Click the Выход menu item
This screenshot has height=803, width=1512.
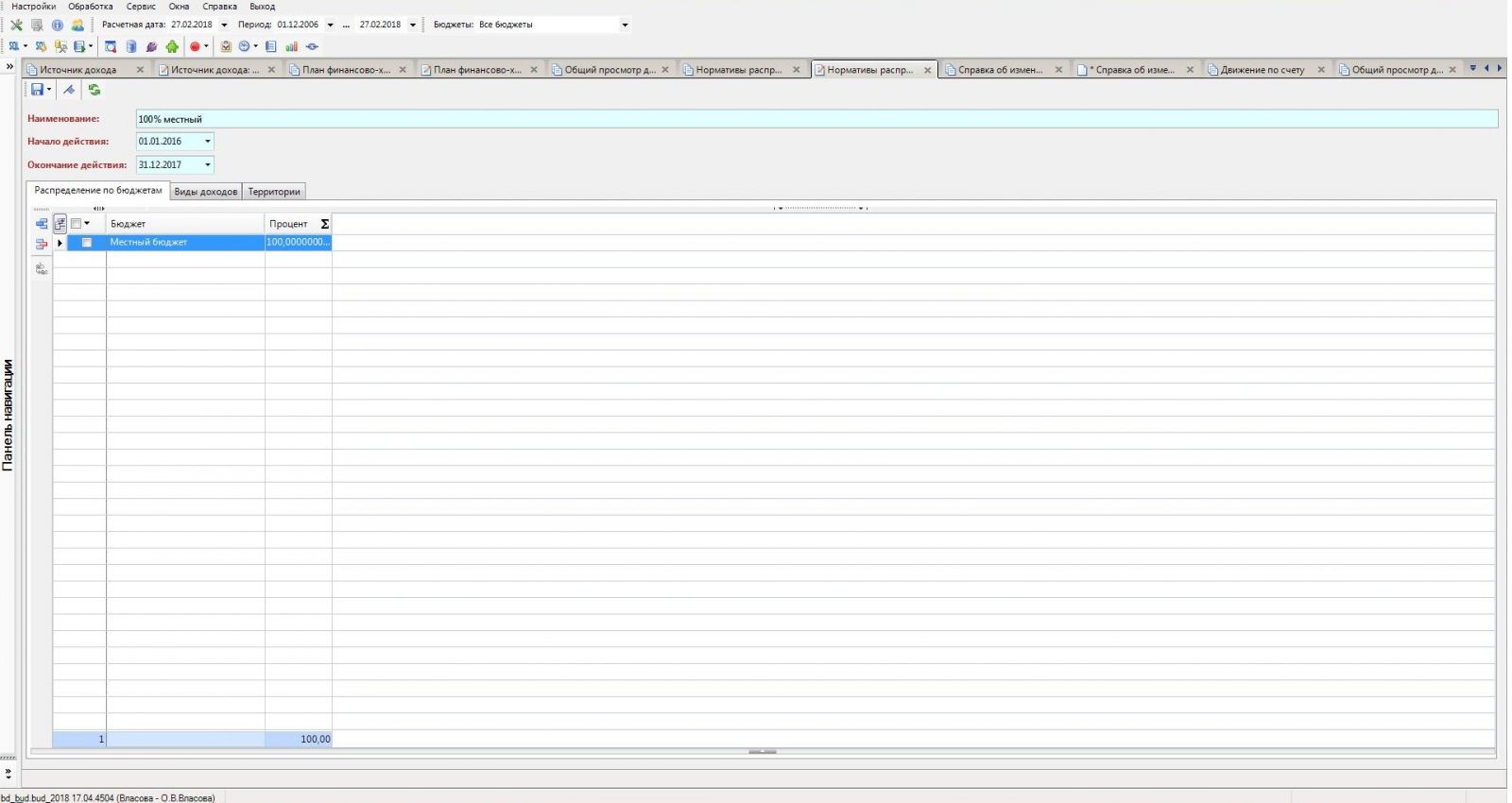coord(262,7)
